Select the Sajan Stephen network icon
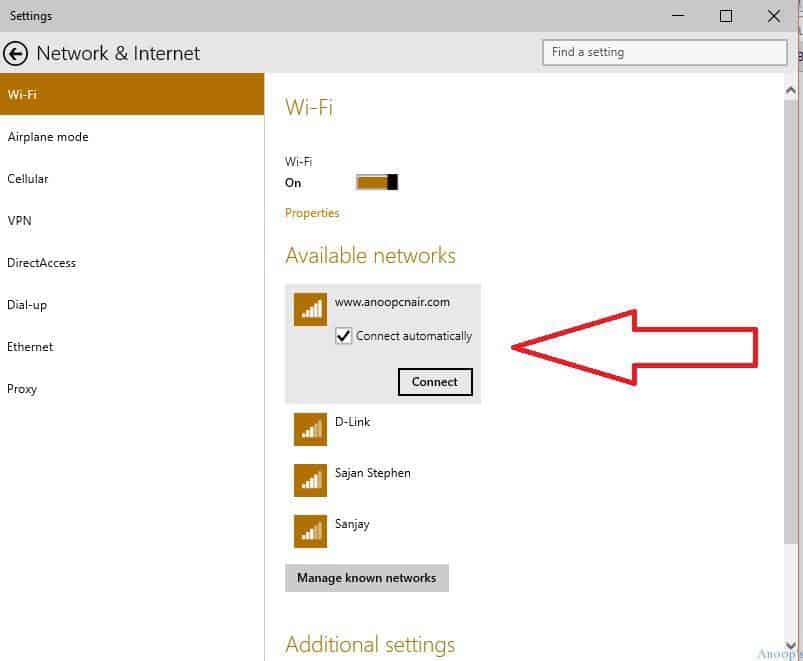 311,480
